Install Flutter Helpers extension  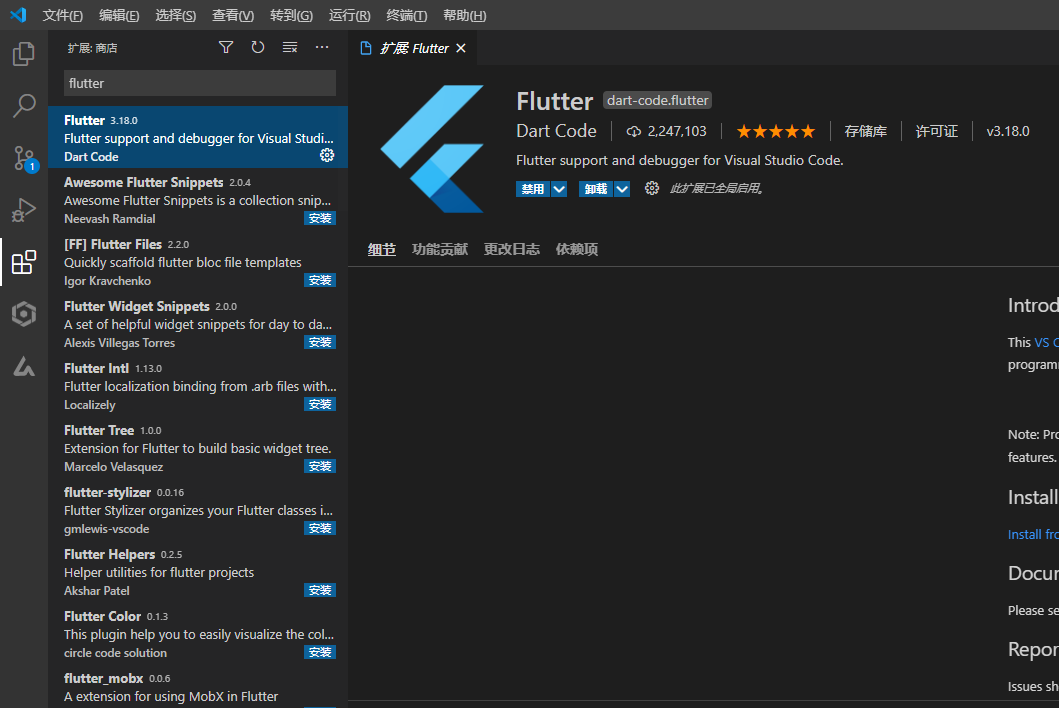(320, 590)
